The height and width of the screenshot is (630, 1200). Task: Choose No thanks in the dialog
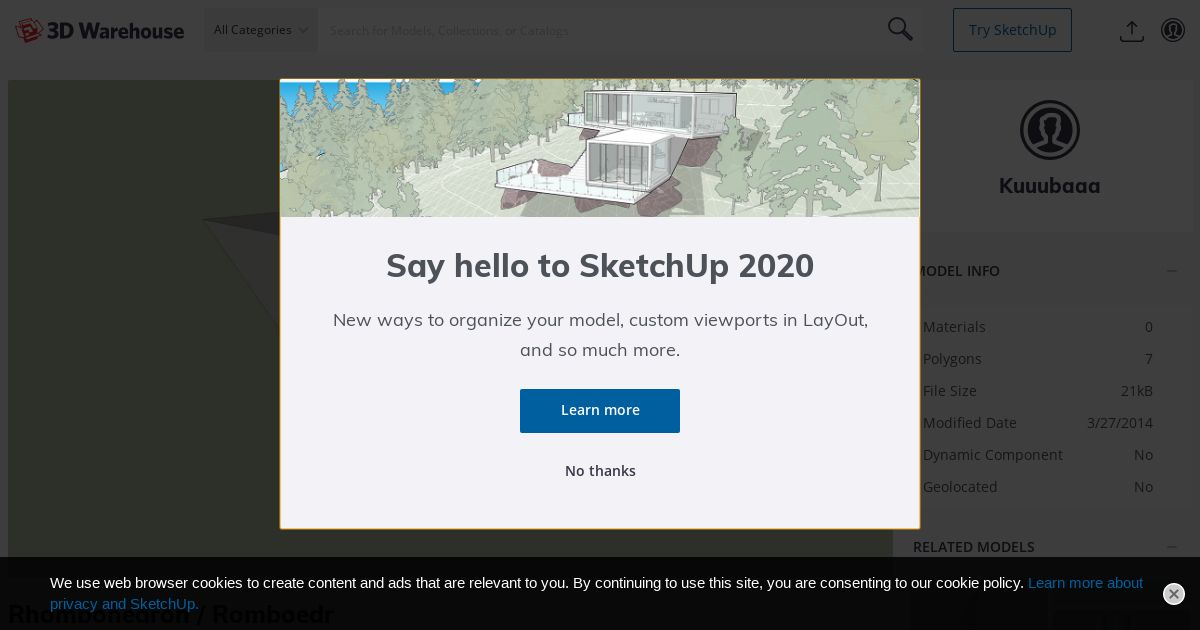(x=600, y=471)
